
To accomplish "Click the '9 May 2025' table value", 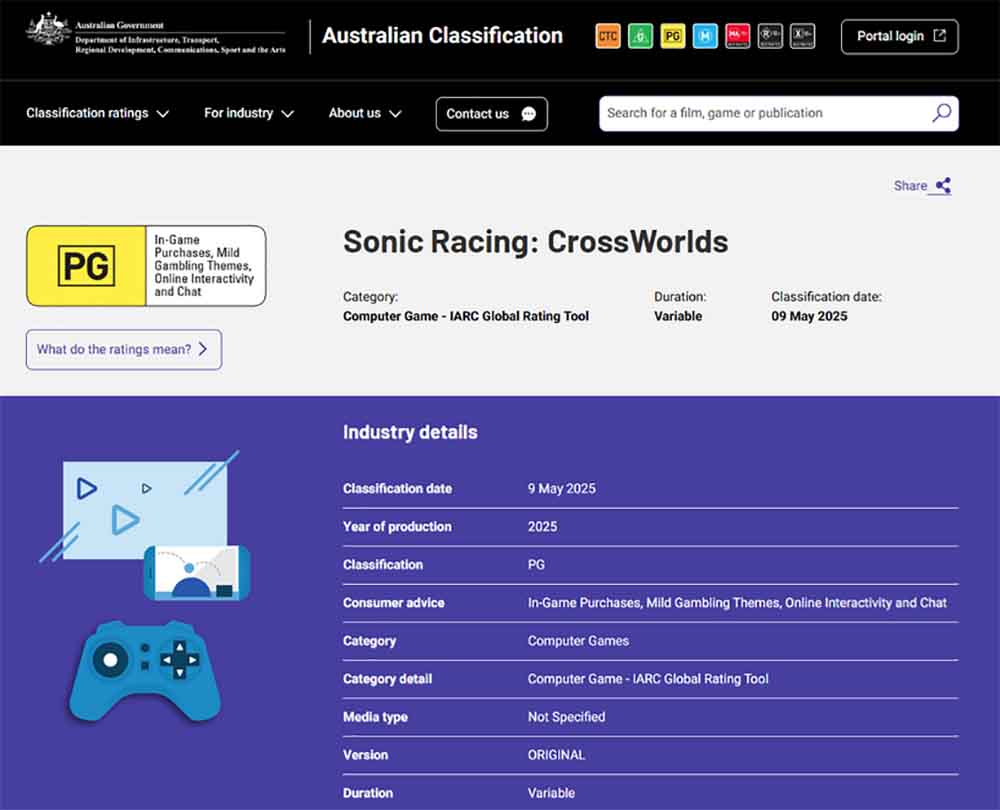I will (562, 489).
